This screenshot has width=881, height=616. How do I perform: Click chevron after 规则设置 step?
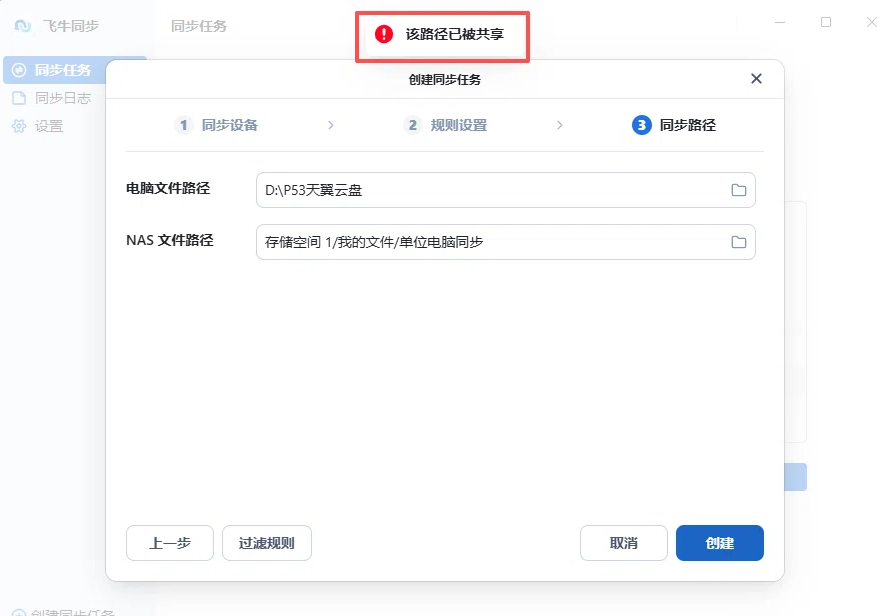(560, 125)
